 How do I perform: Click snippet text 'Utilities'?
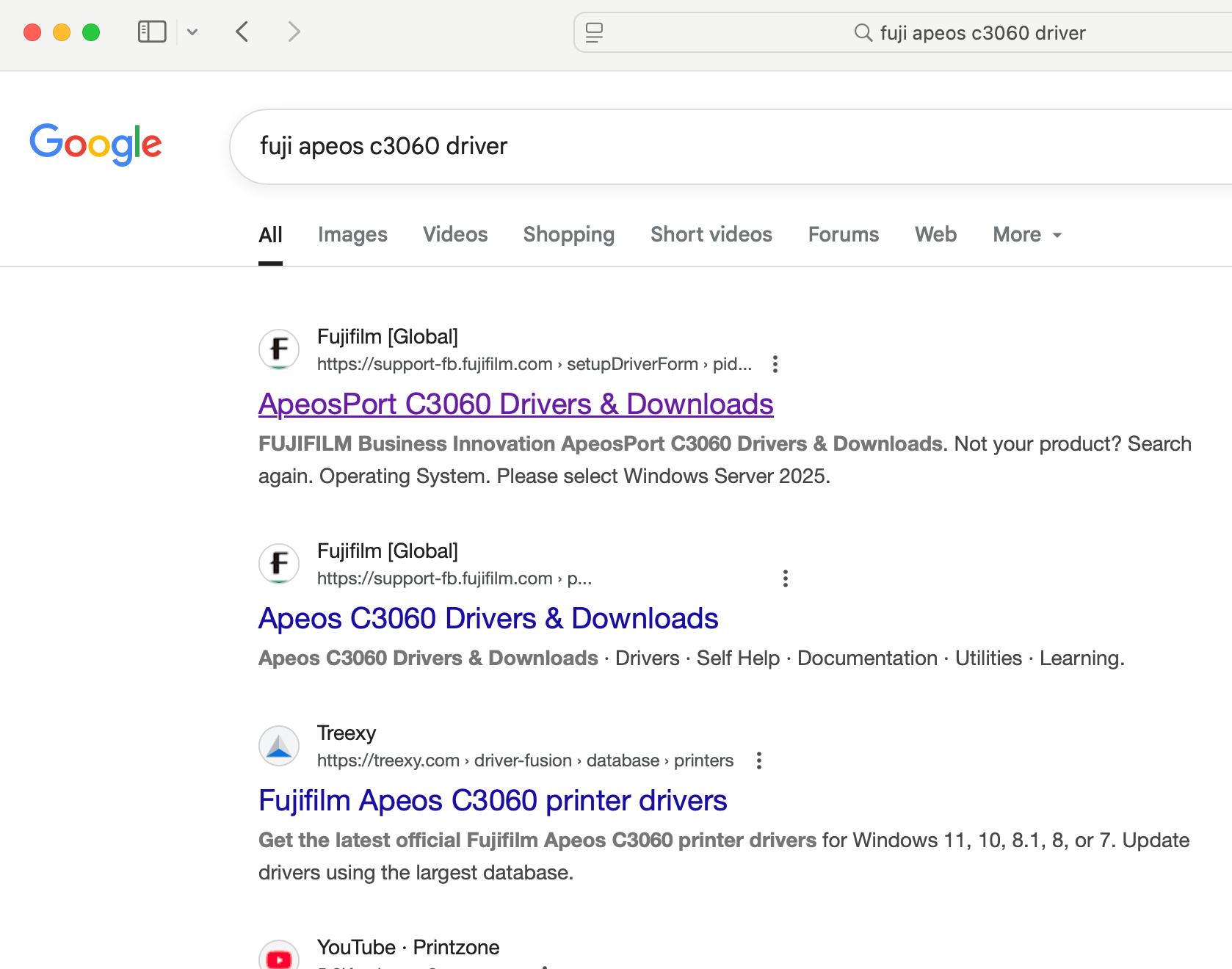[988, 658]
